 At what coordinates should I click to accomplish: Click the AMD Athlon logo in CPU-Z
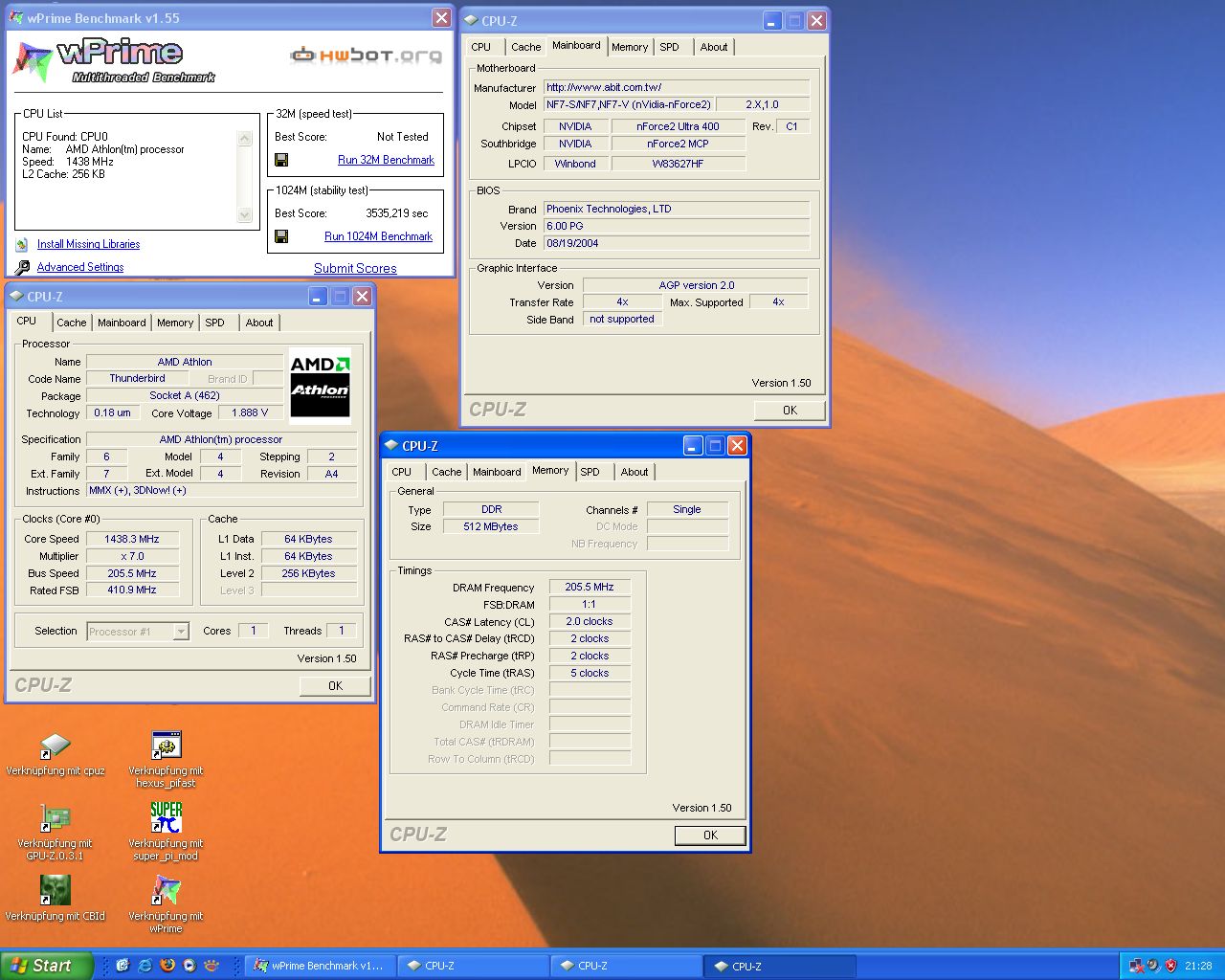320,387
